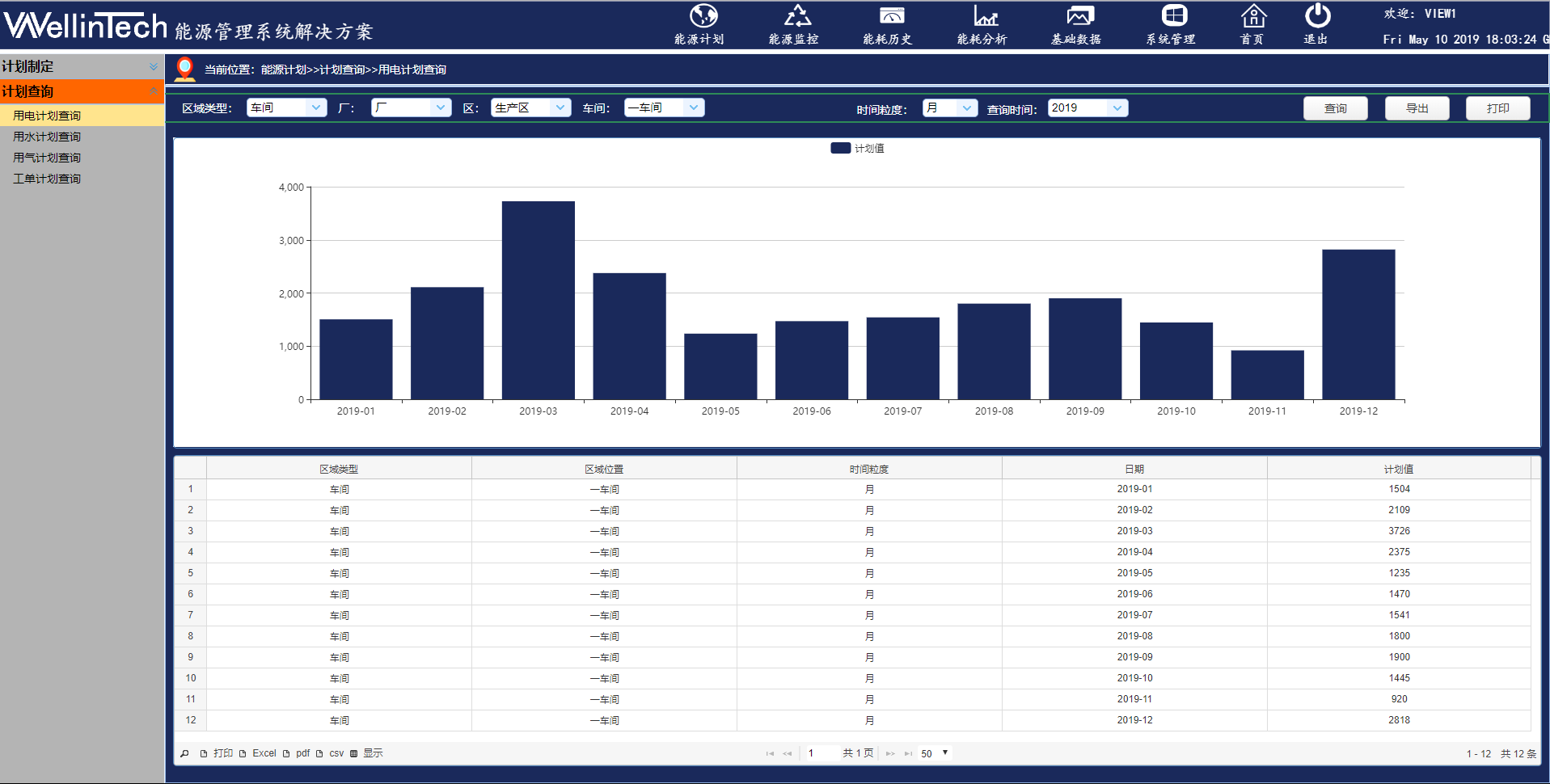Click table cell with value 2375
1550x784 pixels.
(1399, 552)
